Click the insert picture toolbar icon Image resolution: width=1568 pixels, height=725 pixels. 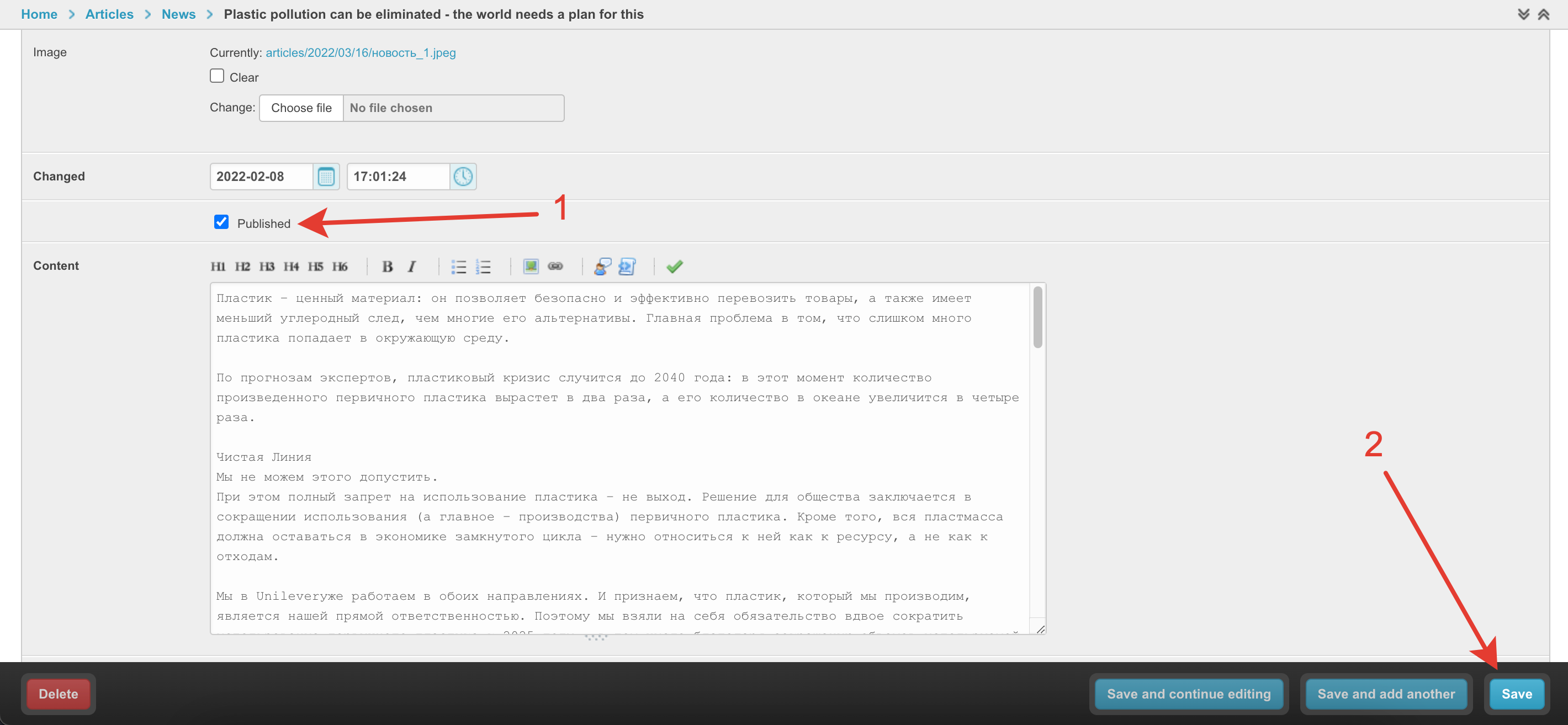[x=531, y=266]
